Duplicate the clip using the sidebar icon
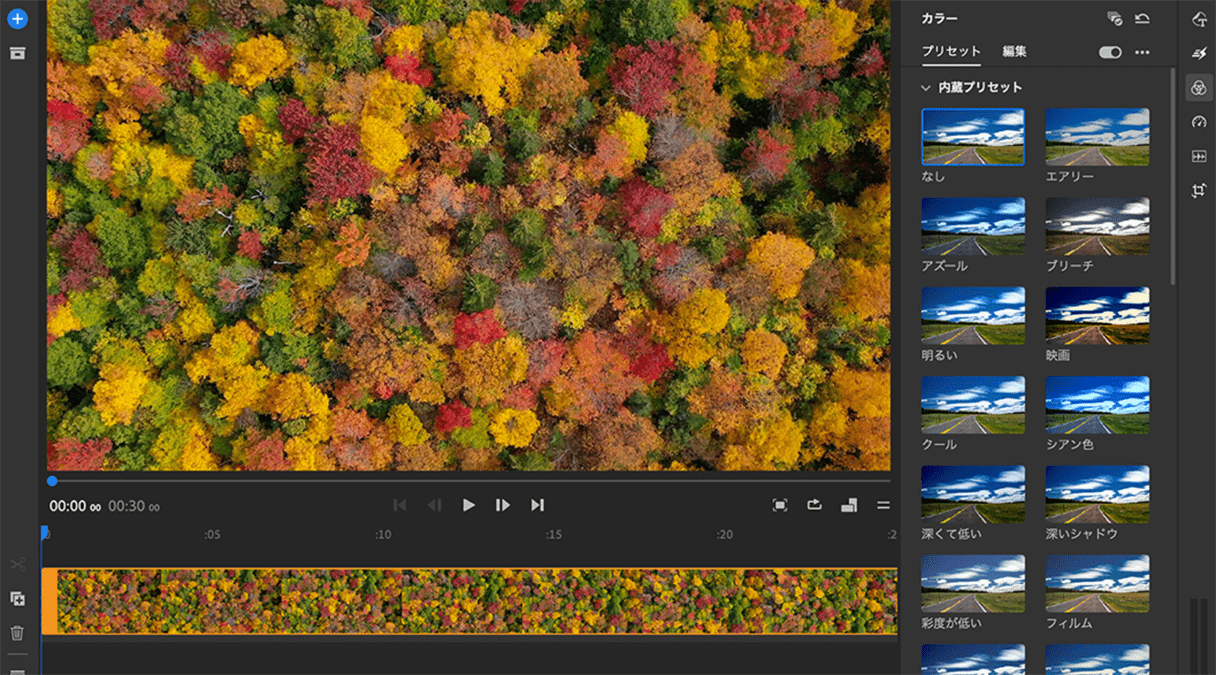Screen dimensions: 1216x675 (x=16, y=598)
